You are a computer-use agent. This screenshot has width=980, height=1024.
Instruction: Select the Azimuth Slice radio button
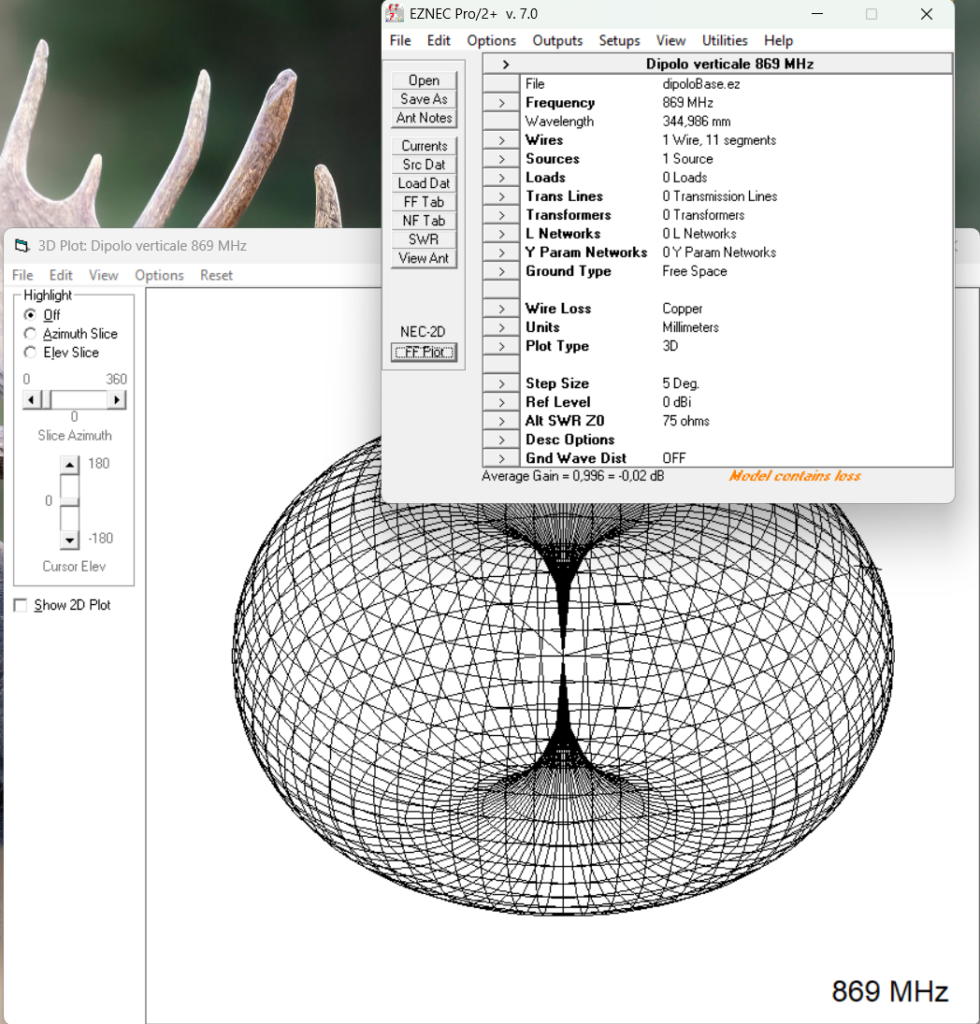30,334
